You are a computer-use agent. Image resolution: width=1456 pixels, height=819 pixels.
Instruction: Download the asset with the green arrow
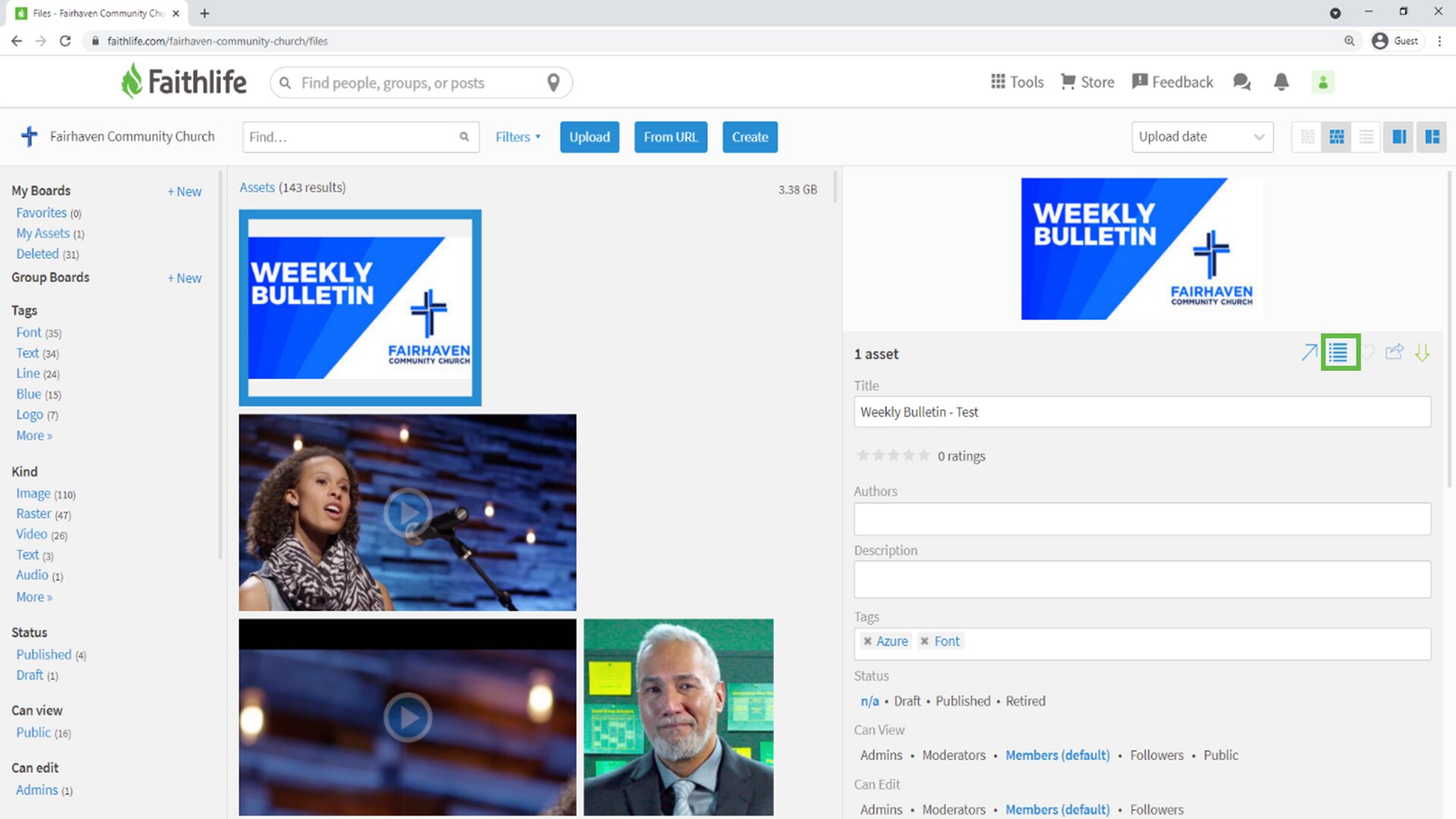pyautogui.click(x=1422, y=353)
